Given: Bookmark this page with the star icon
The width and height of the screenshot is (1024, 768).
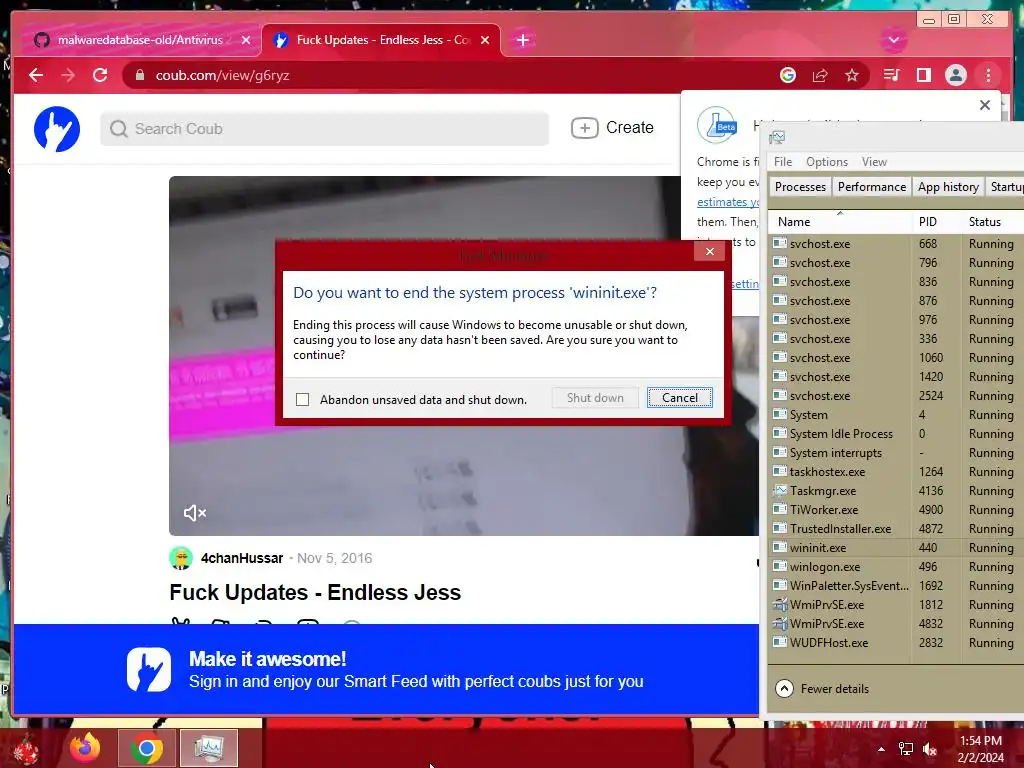Looking at the screenshot, I should click(x=852, y=75).
